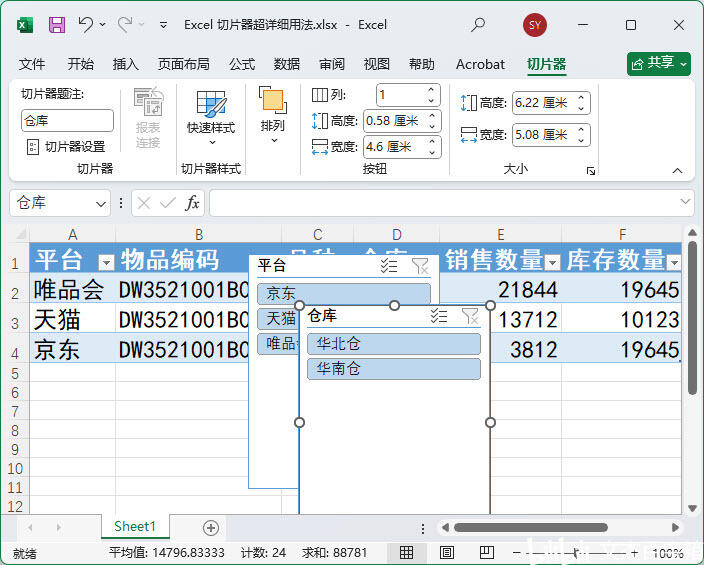Click the insert function fx icon
The width and height of the screenshot is (704, 565).
click(x=193, y=203)
